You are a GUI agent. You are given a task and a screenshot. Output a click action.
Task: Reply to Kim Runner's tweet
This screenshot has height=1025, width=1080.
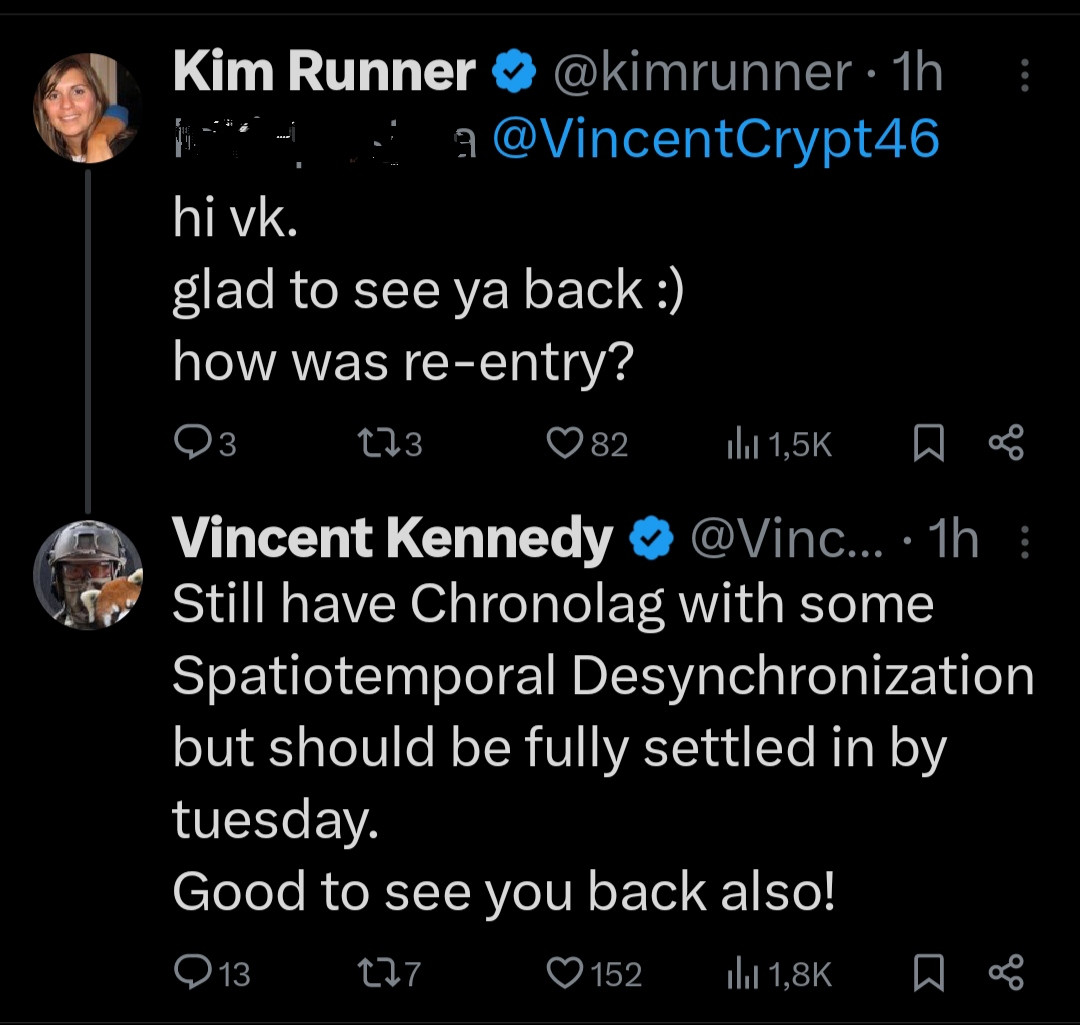191,444
